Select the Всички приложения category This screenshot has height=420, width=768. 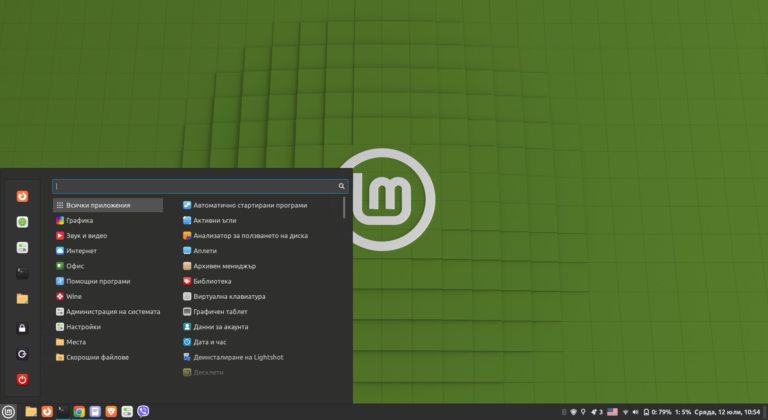(108, 205)
